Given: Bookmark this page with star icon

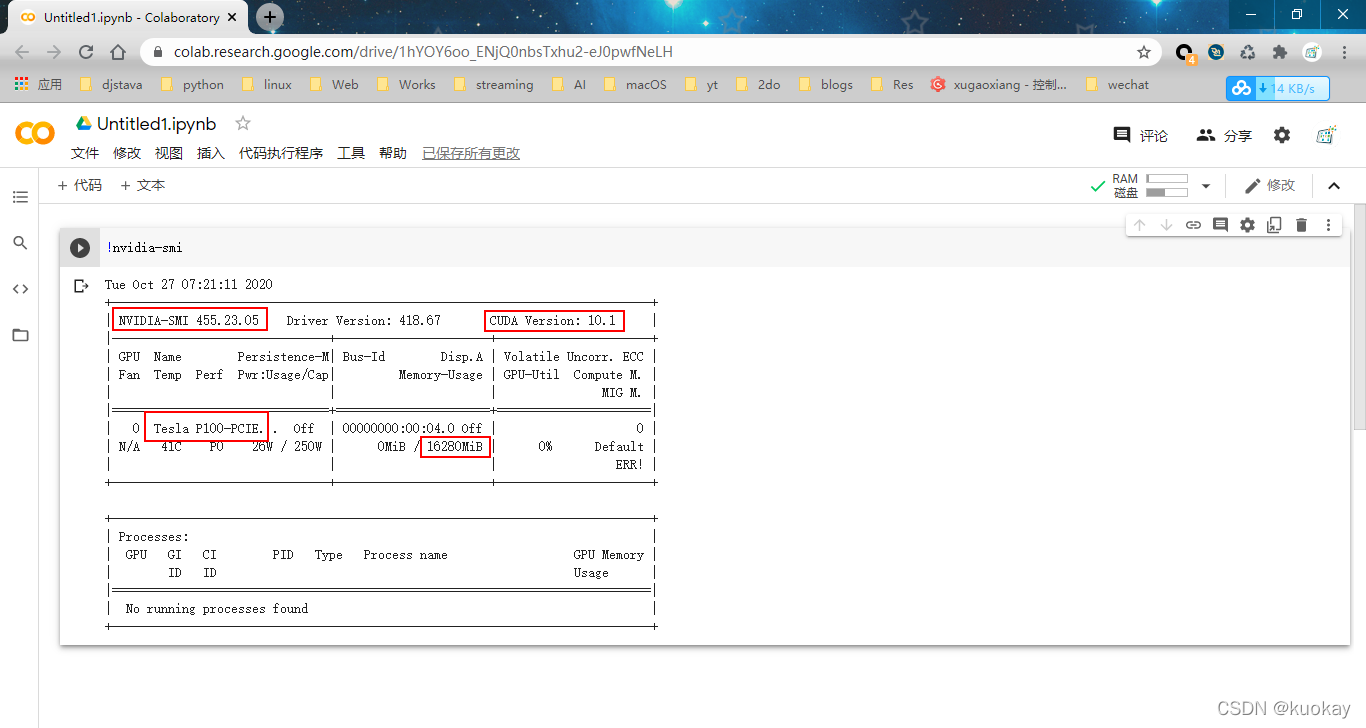Looking at the screenshot, I should [x=1144, y=52].
